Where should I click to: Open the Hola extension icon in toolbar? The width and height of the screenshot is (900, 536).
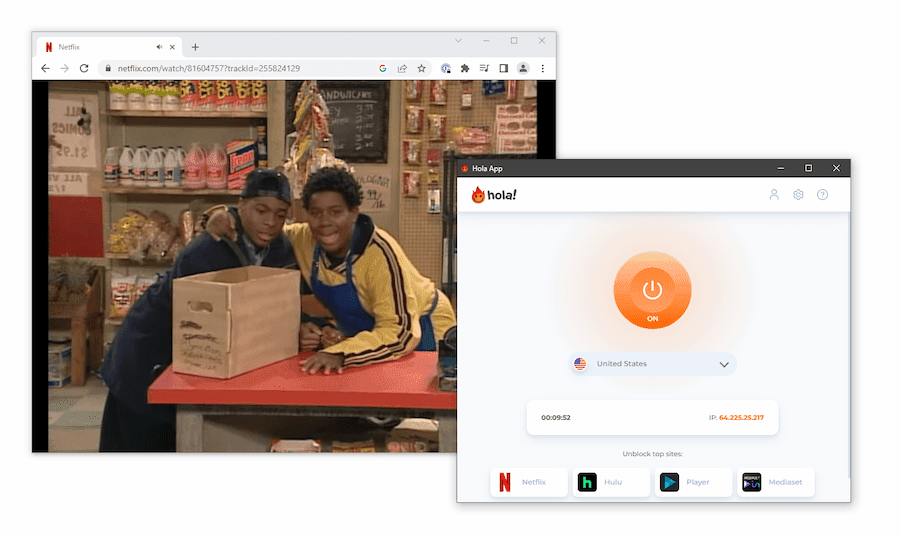[x=446, y=68]
